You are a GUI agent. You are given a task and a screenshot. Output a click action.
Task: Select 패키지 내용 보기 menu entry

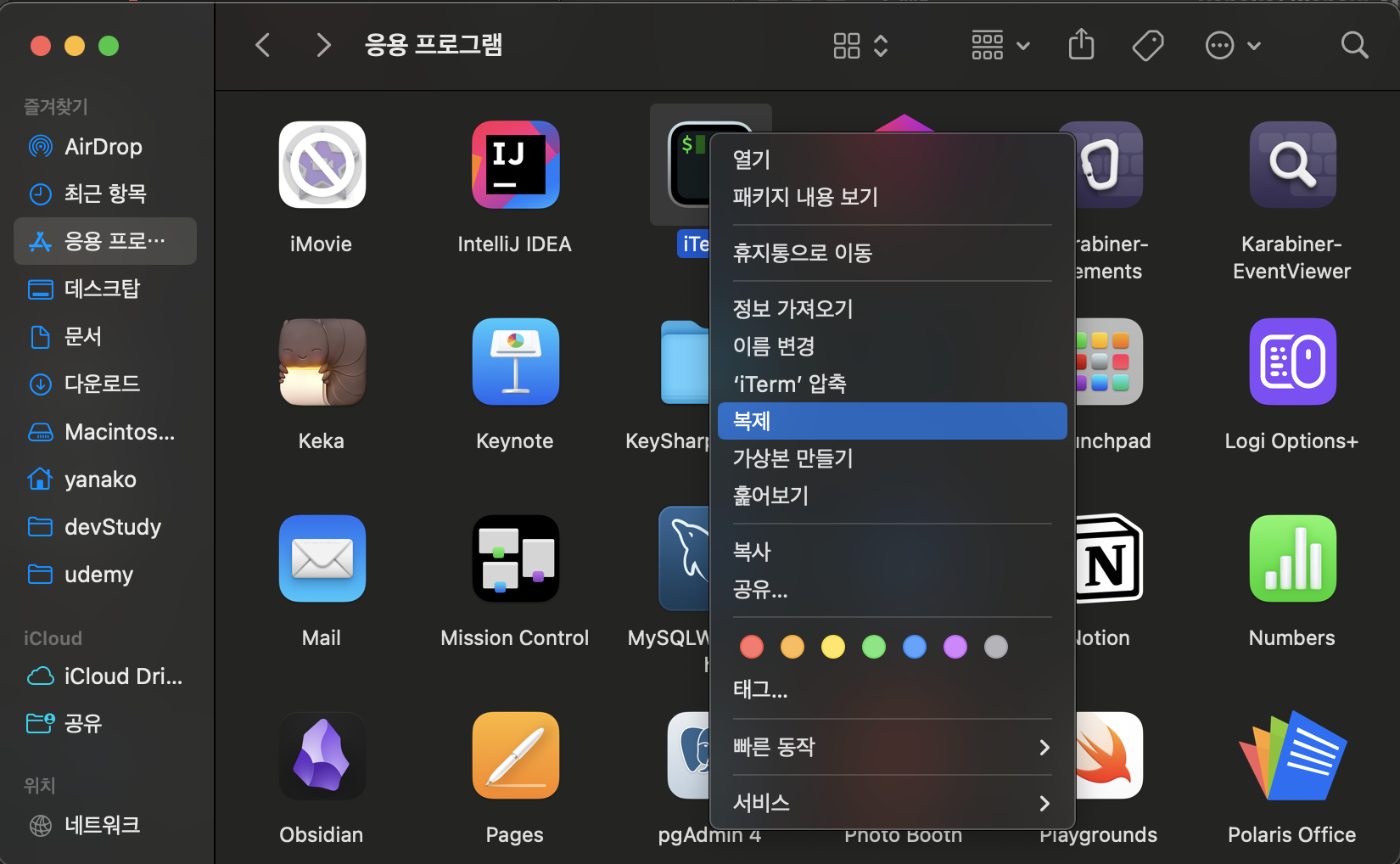[x=892, y=197]
